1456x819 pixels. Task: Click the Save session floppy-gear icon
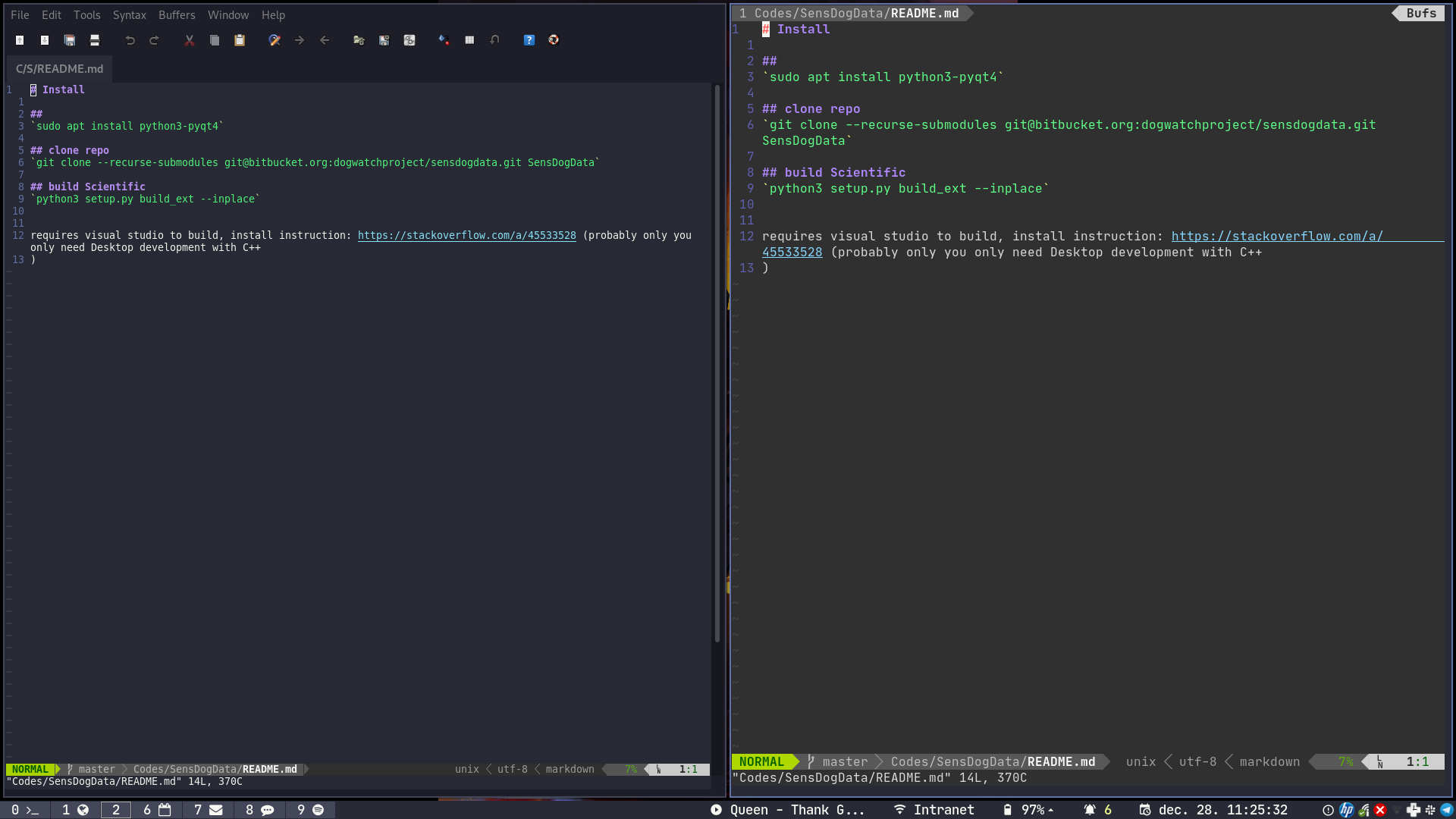click(384, 40)
